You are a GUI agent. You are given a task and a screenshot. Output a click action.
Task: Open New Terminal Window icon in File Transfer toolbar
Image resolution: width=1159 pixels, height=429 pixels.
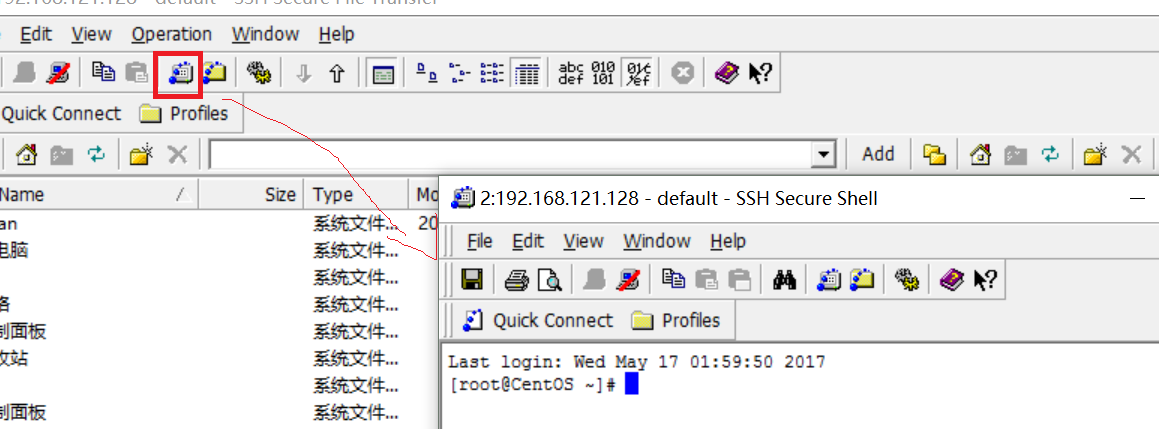click(179, 72)
